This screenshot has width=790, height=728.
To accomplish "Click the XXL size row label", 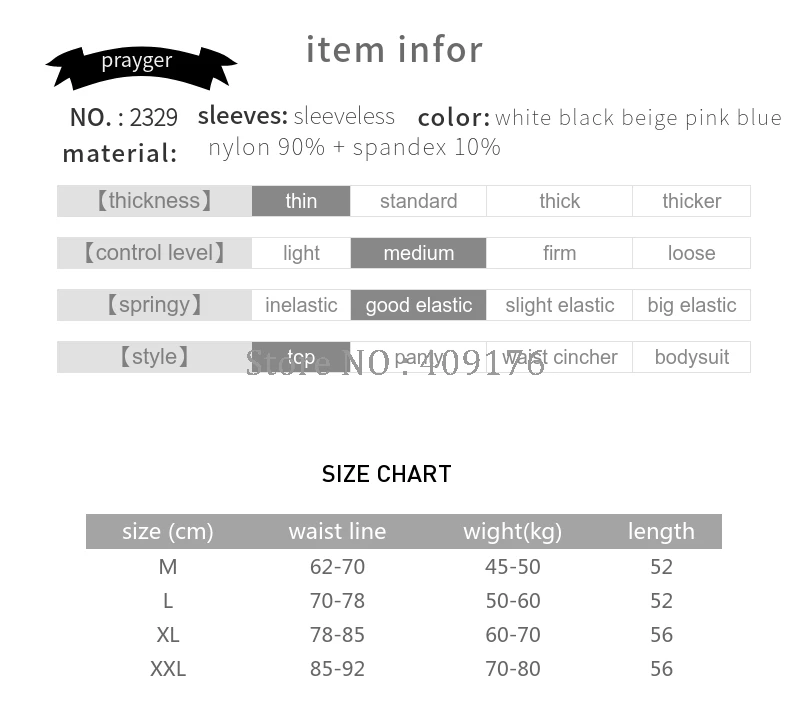I will coord(168,669).
